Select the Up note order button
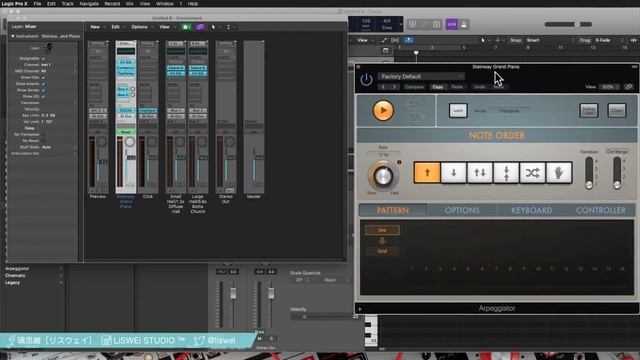Screen dimensions: 640x360 tap(427, 173)
